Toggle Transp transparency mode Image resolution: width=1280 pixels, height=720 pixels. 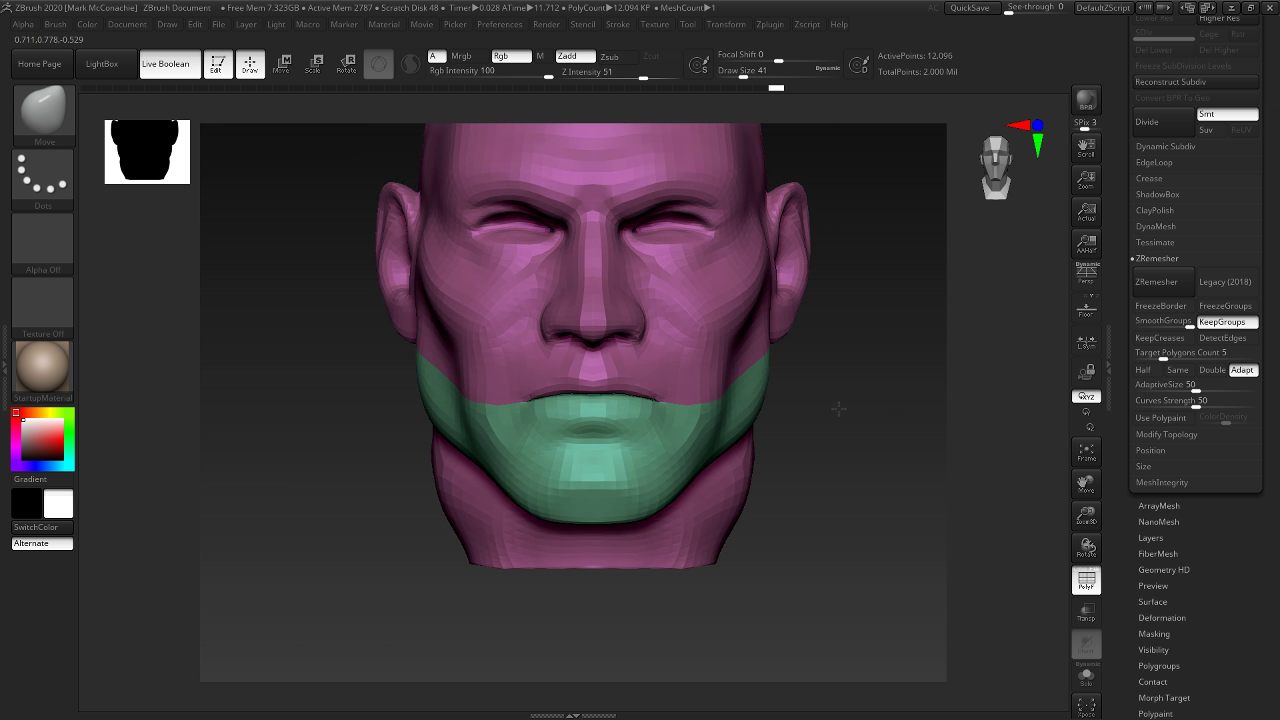tap(1086, 612)
